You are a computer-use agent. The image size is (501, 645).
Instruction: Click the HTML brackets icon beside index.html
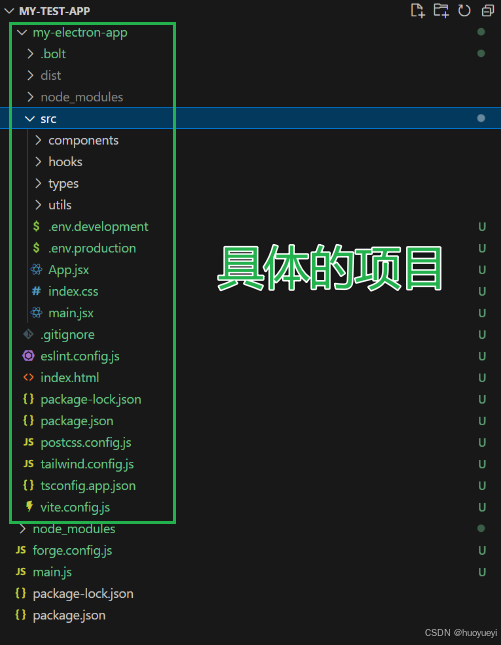pos(28,377)
